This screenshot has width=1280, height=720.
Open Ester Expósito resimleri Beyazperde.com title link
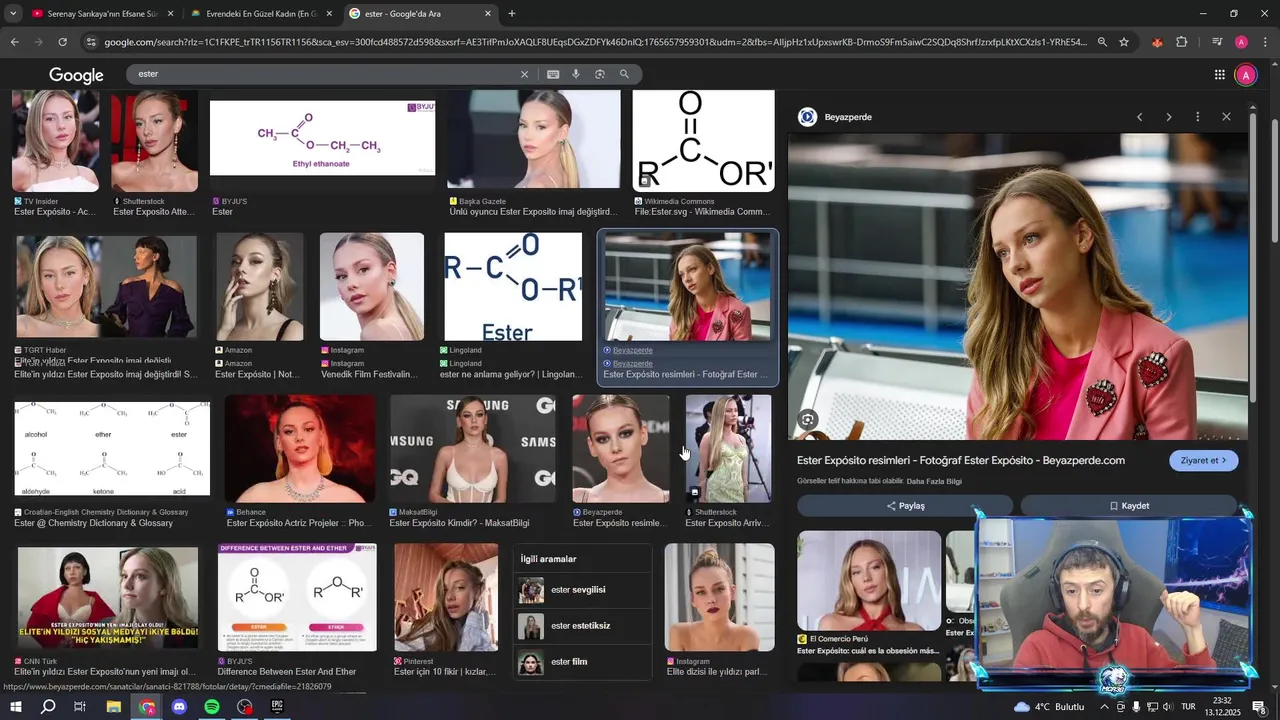(x=961, y=461)
